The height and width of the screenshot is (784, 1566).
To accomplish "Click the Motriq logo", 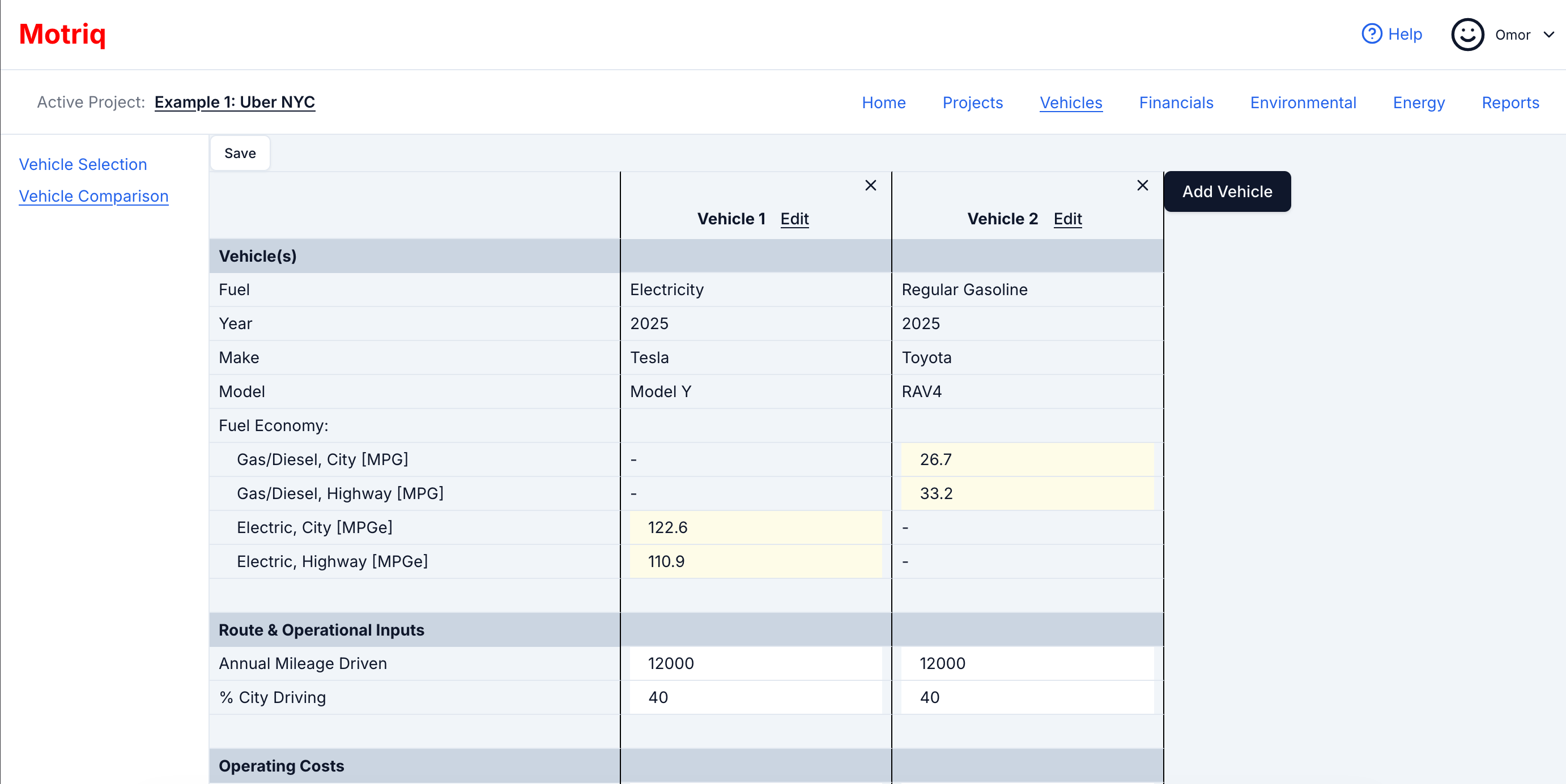I will coord(63,34).
